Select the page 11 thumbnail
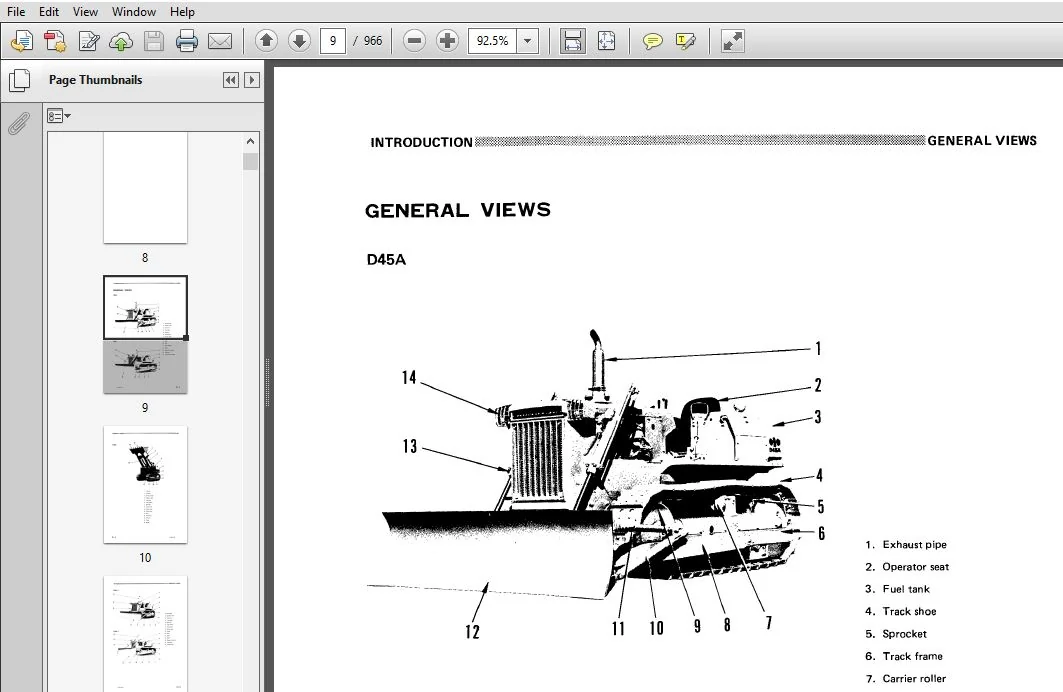 pos(145,634)
